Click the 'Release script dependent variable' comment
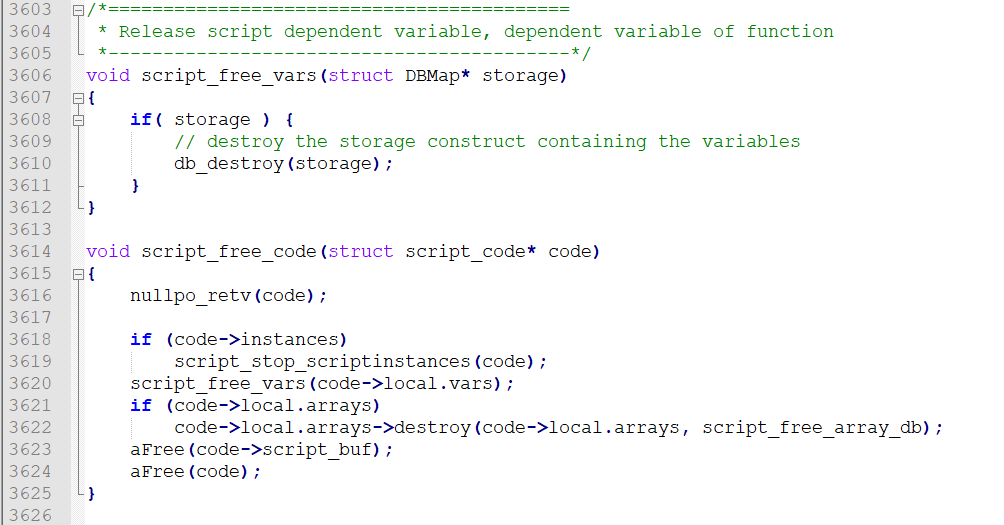This screenshot has height=525, width=1004. click(x=466, y=32)
